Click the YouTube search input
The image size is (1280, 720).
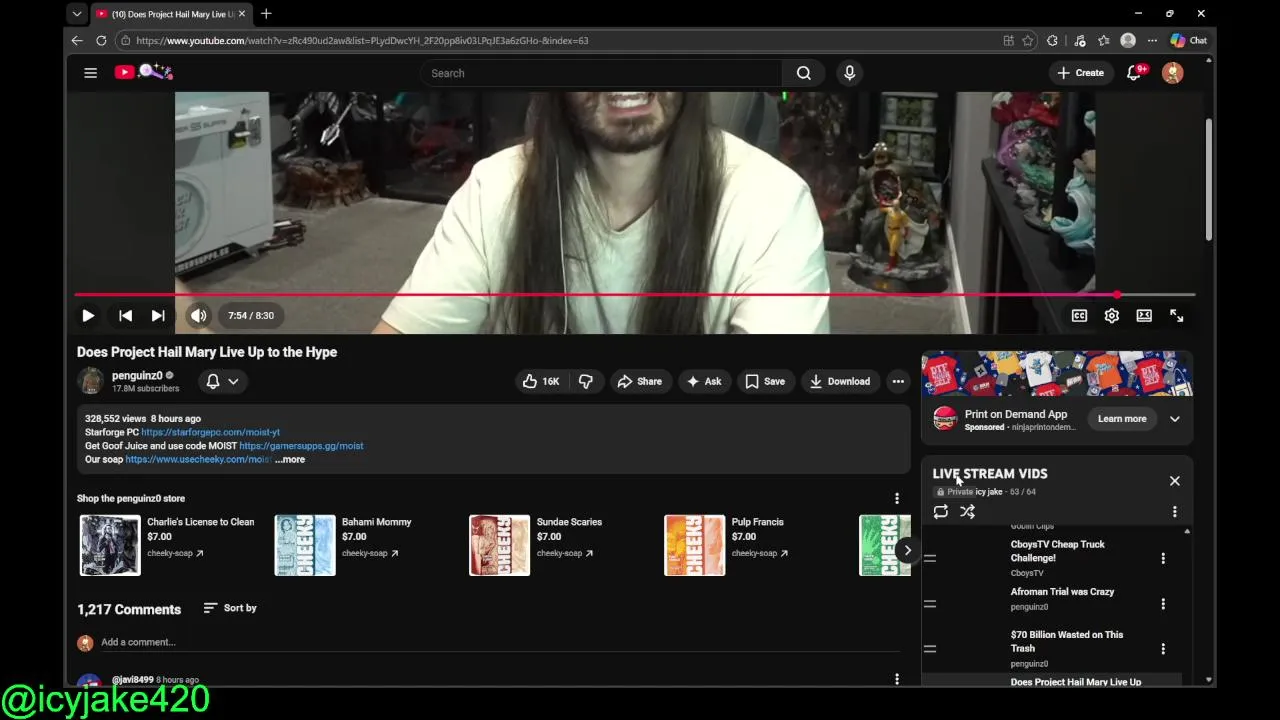(x=600, y=73)
